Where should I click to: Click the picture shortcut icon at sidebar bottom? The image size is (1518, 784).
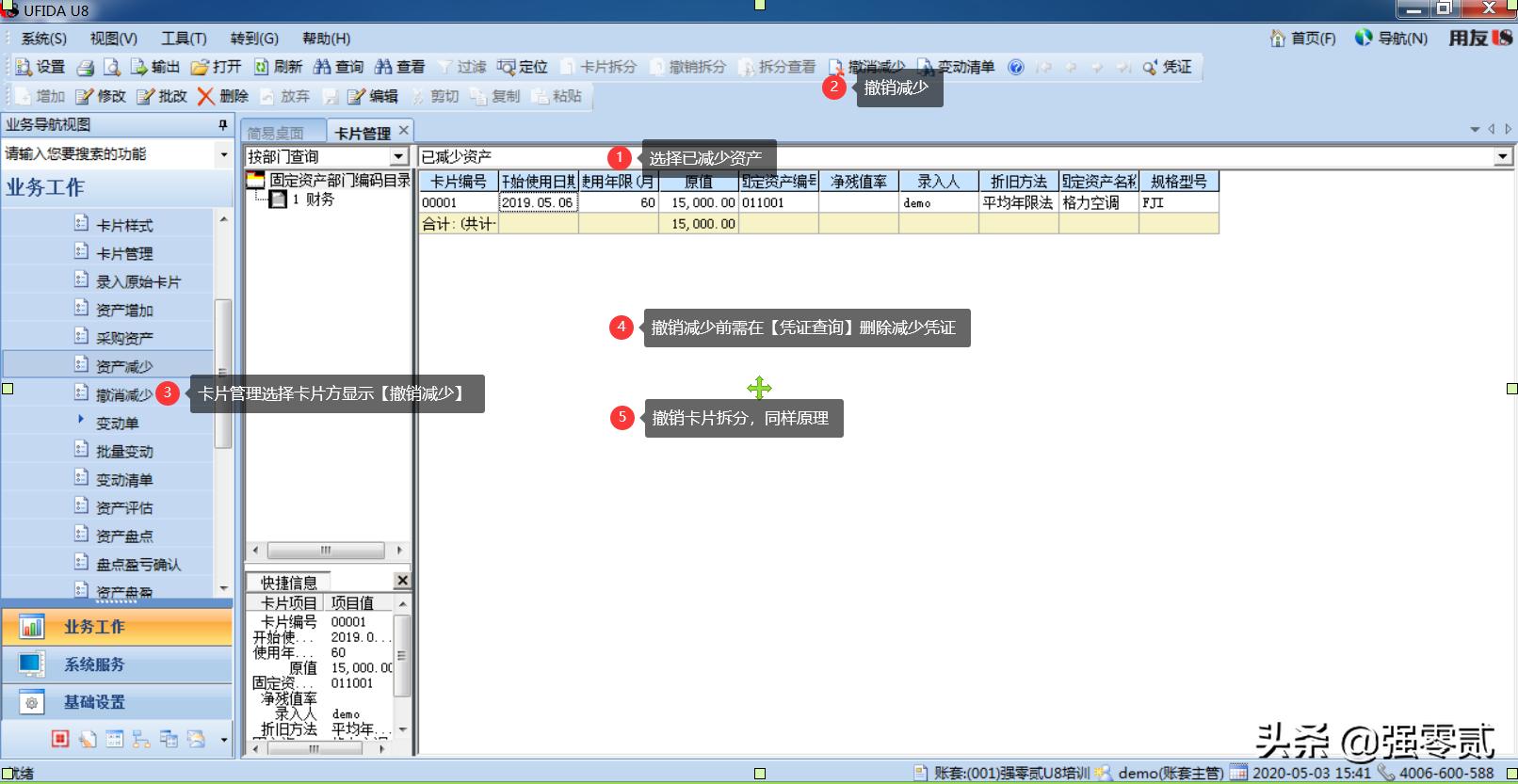196,739
